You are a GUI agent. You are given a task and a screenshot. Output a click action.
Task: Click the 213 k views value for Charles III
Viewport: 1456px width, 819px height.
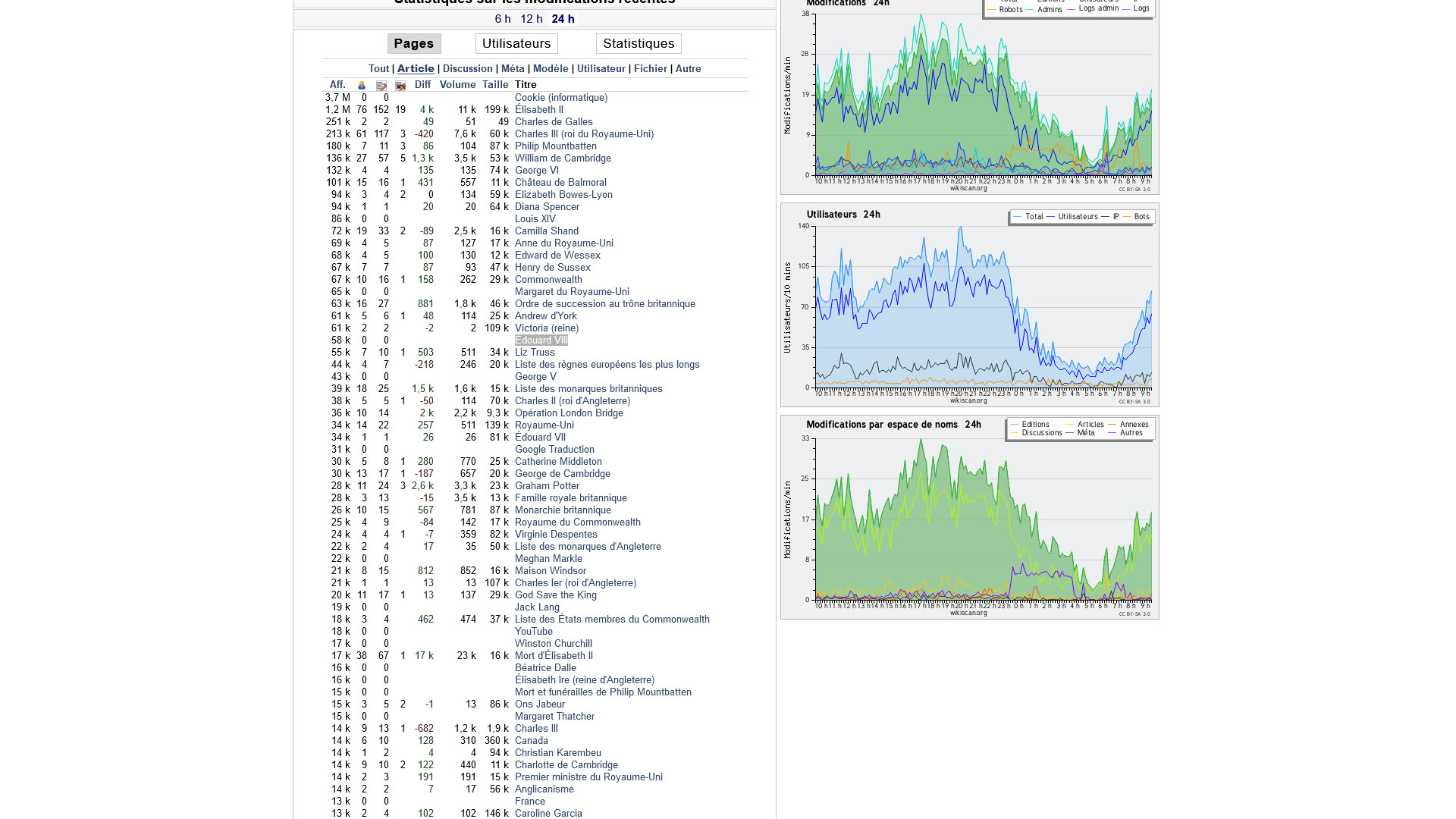tap(338, 134)
